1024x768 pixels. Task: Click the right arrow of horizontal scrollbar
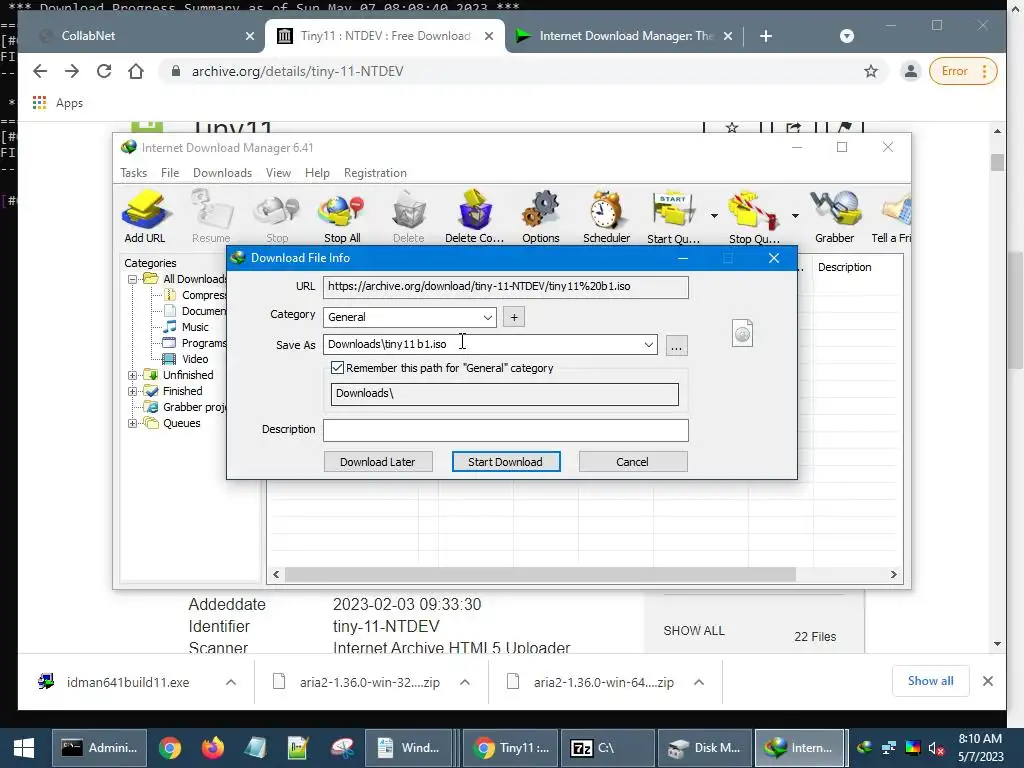[894, 575]
